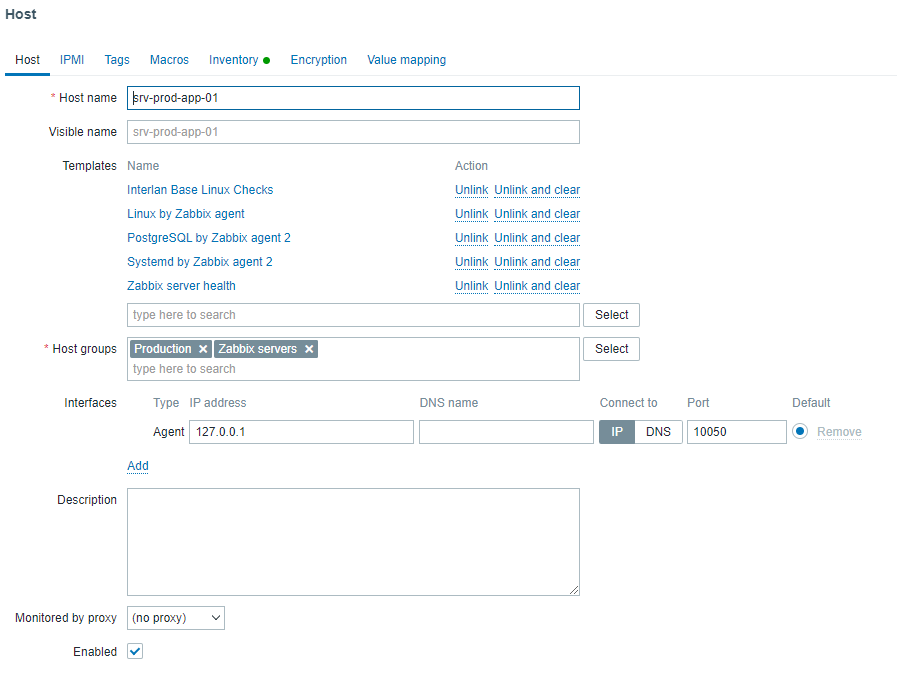Unlink and clear Zabbix server health template
The image size is (897, 675).
point(537,286)
